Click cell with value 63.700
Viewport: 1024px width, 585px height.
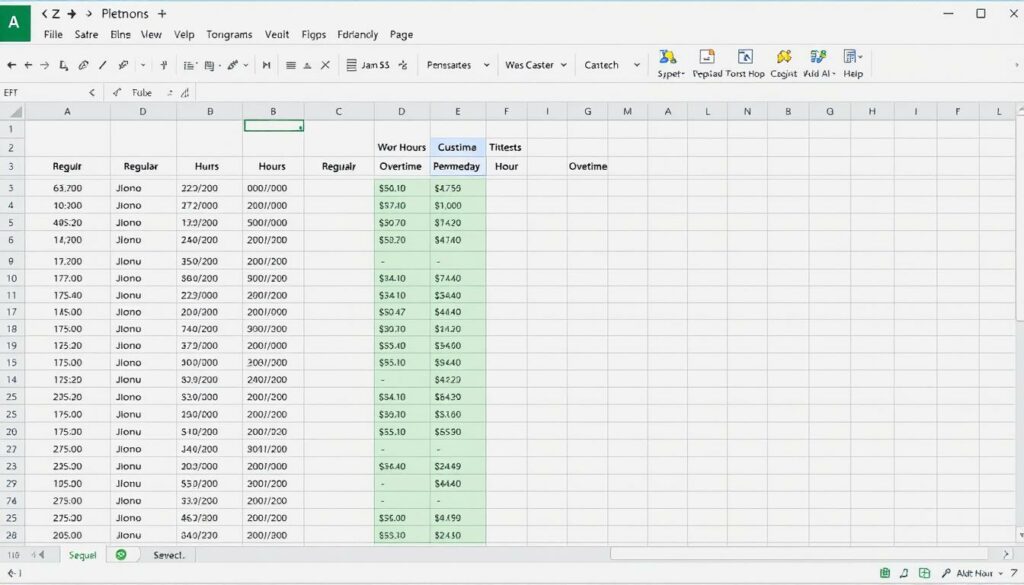67,188
